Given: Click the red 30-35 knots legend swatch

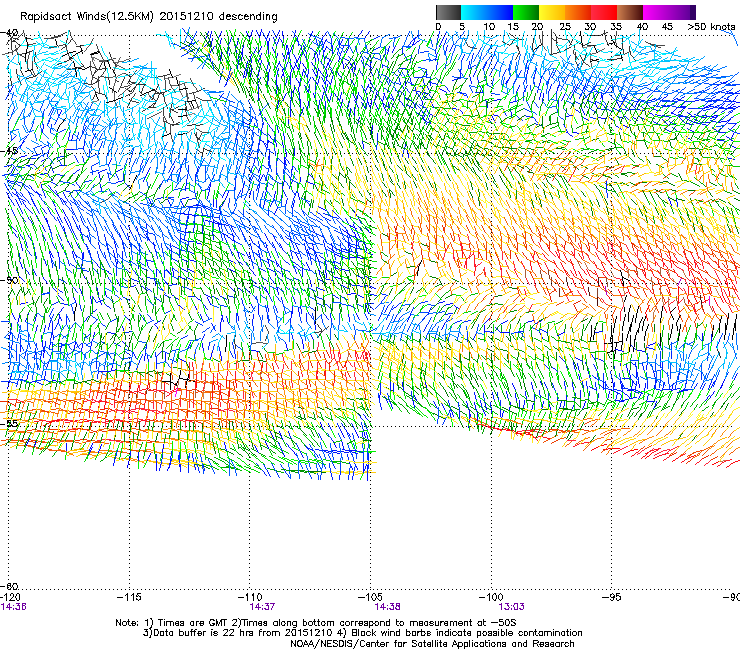Looking at the screenshot, I should pos(604,12).
